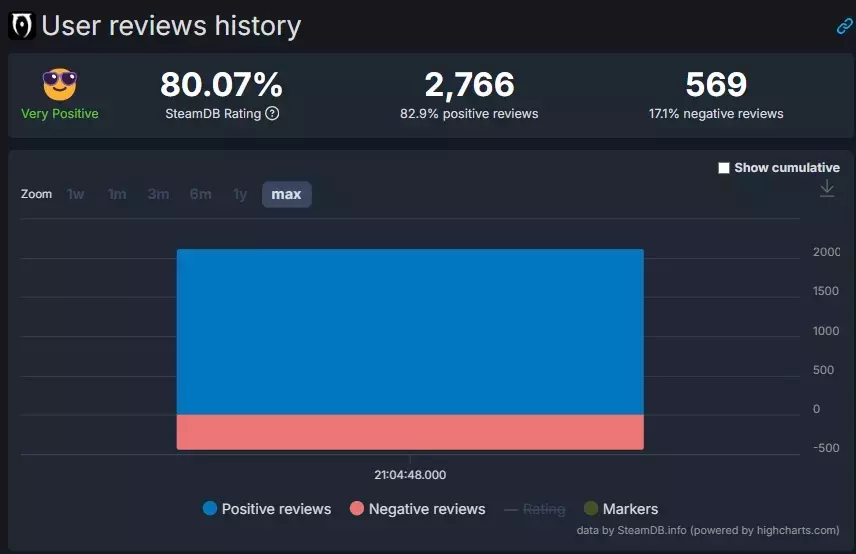Screen dimensions: 856x554
Task: Click the blue positive reviews bar
Action: (410, 330)
